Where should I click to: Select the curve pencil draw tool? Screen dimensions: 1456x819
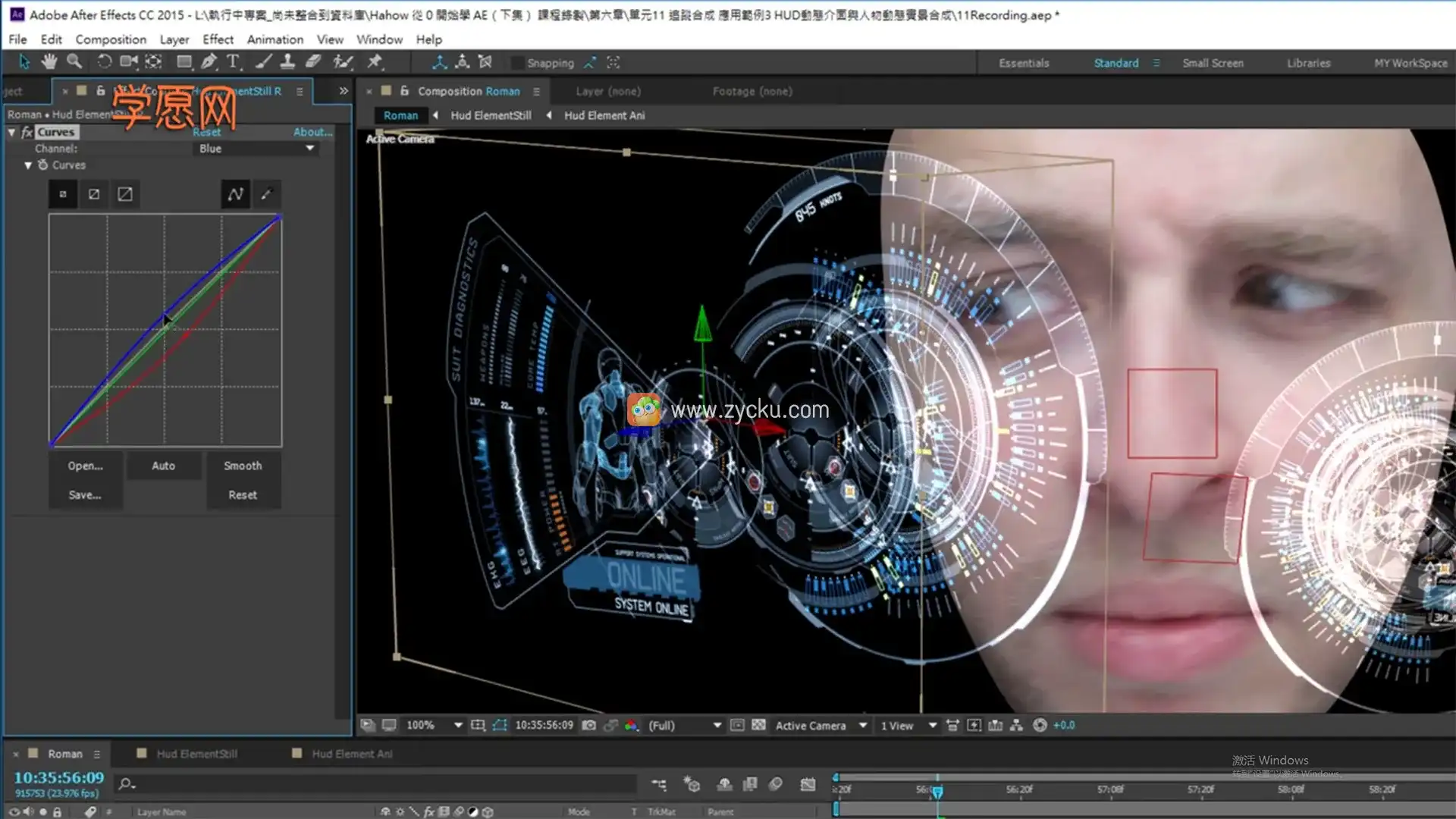[266, 194]
